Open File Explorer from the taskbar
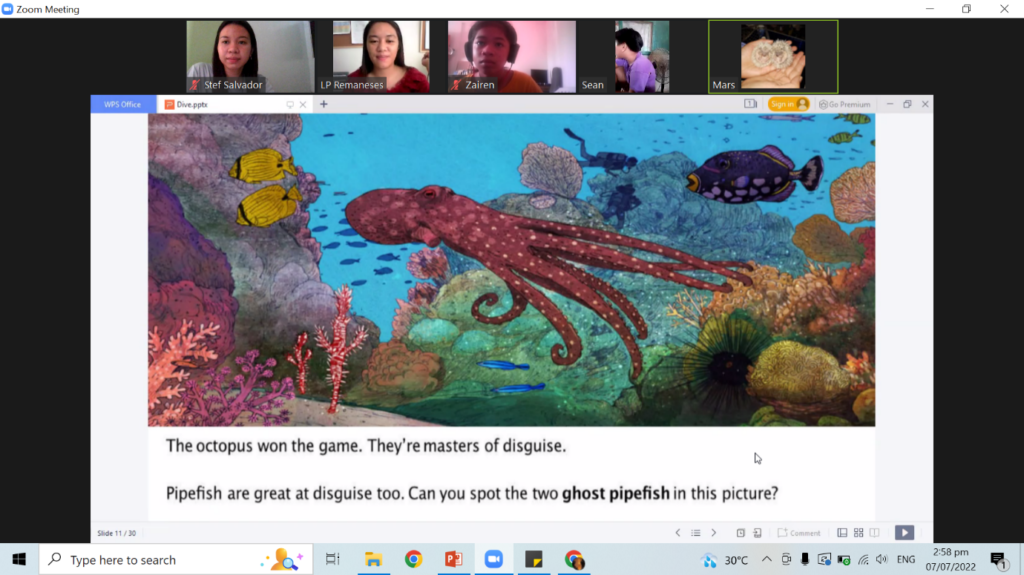This screenshot has height=575, width=1024. (x=374, y=559)
